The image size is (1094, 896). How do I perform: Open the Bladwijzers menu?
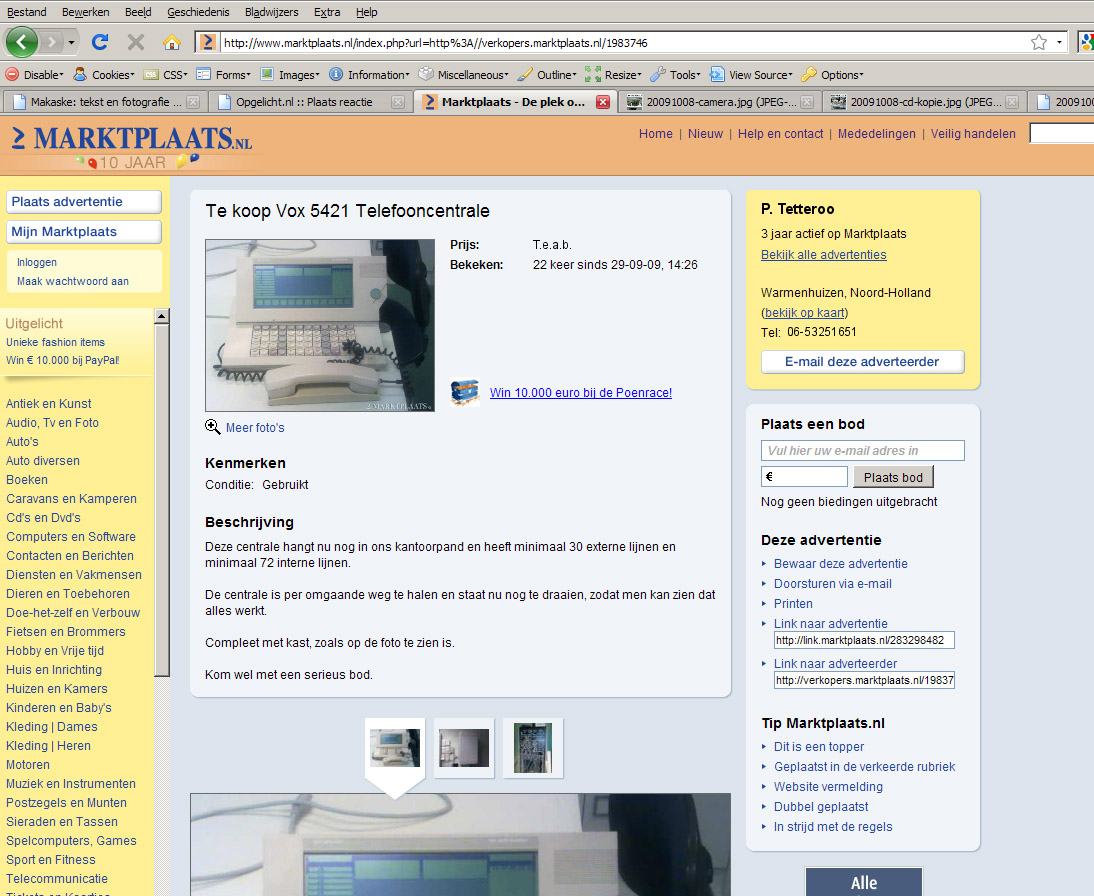click(273, 12)
